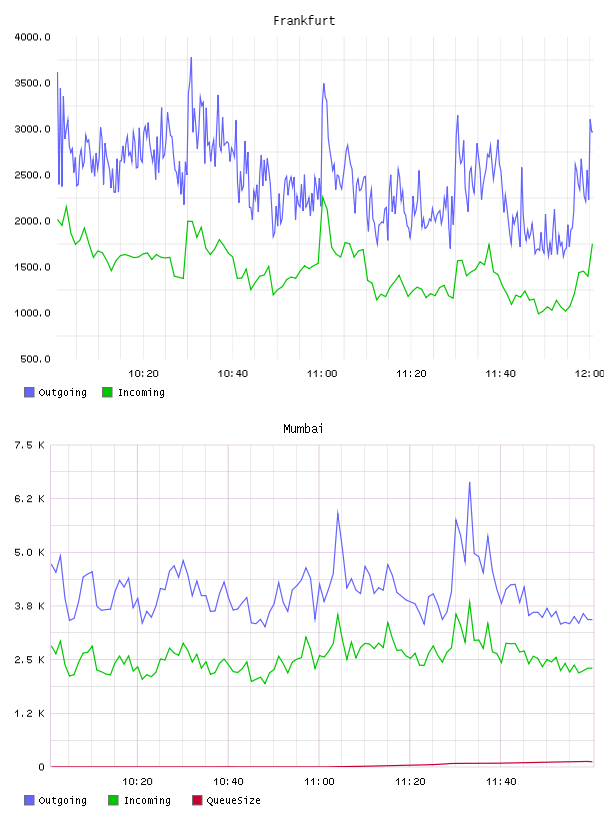Click the highest blue Outgoing peak in Mumbai chart

(x=470, y=483)
